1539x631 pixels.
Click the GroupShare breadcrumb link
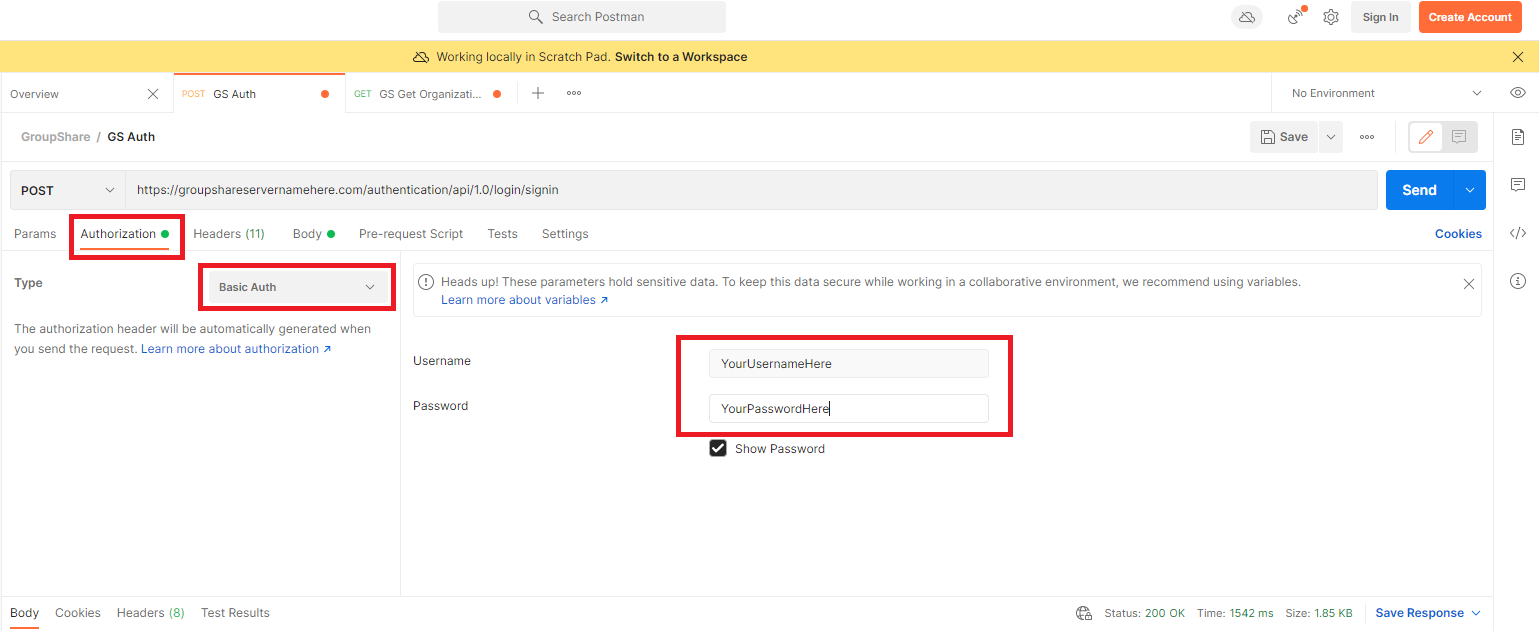tap(56, 137)
